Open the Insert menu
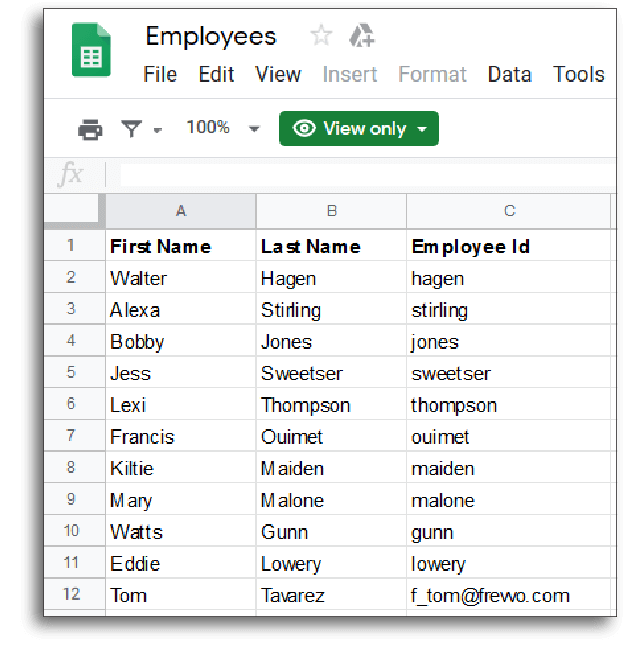Image resolution: width=632 pixels, height=651 pixels. tap(350, 75)
